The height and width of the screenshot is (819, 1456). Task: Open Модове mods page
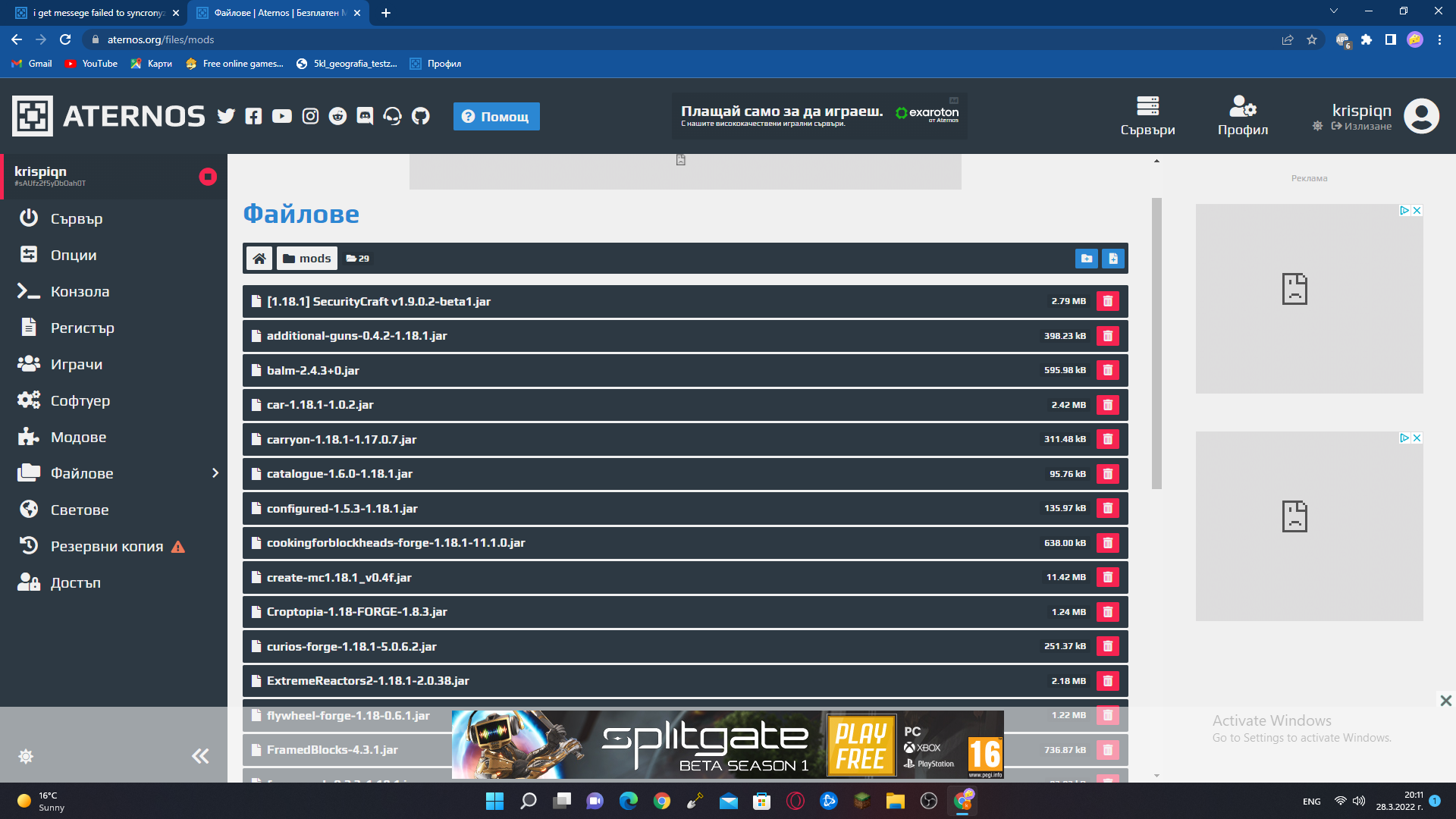114,437
